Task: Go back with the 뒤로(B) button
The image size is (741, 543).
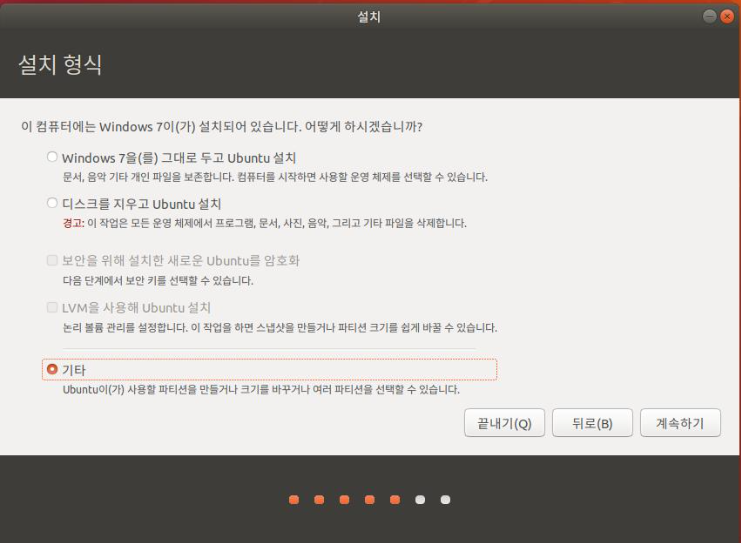Action: pyautogui.click(x=592, y=423)
